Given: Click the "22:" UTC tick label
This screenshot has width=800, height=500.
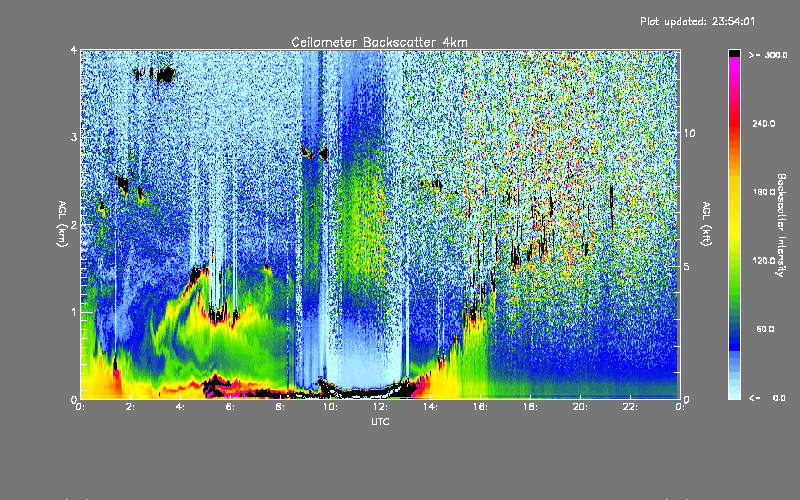Looking at the screenshot, I should [630, 407].
